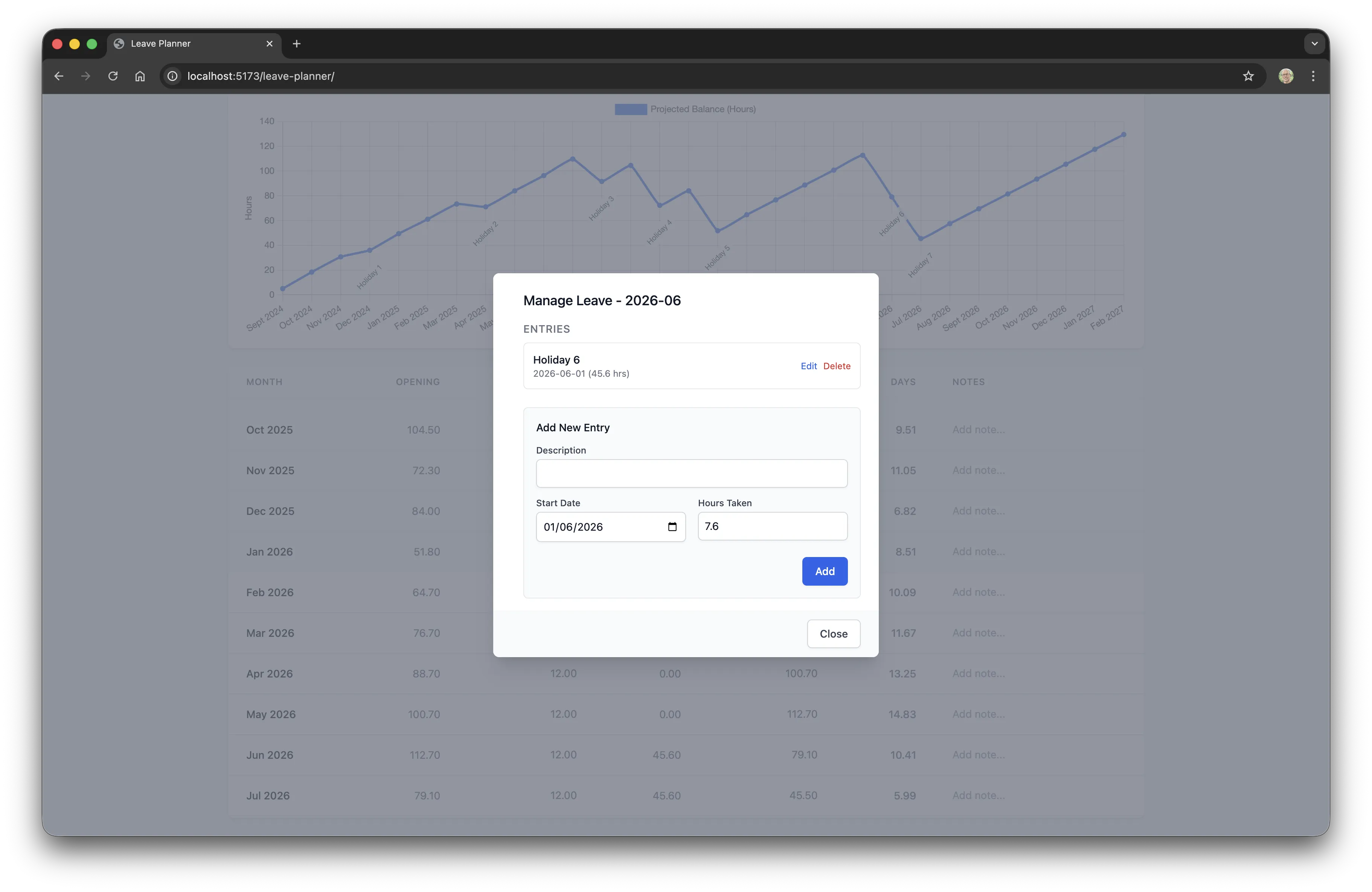Add a note for Oct 2025
1372x892 pixels.
(x=978, y=429)
